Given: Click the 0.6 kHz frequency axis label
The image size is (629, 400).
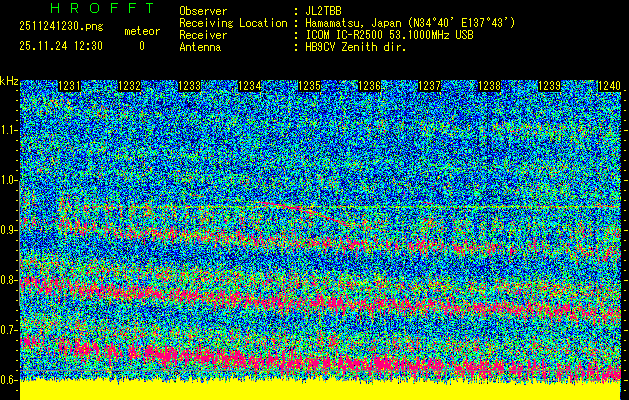Looking at the screenshot, I should point(9,379).
